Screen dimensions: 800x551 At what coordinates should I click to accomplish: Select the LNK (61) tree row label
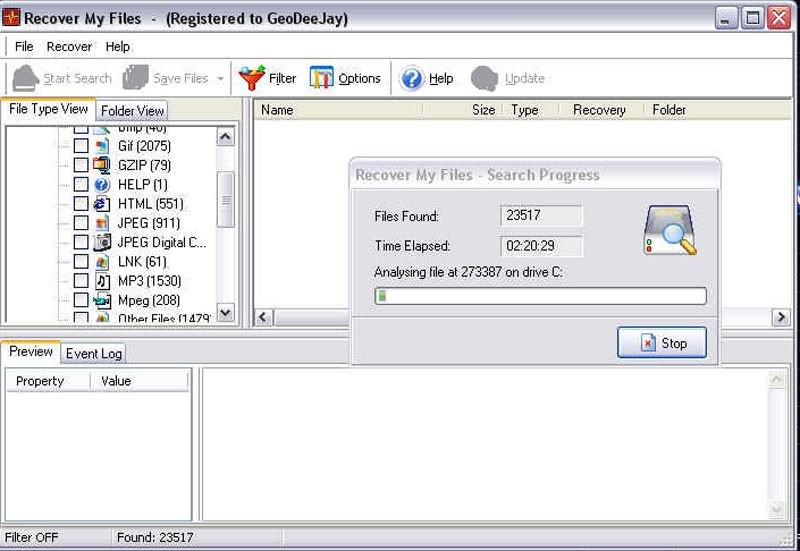coord(142,262)
